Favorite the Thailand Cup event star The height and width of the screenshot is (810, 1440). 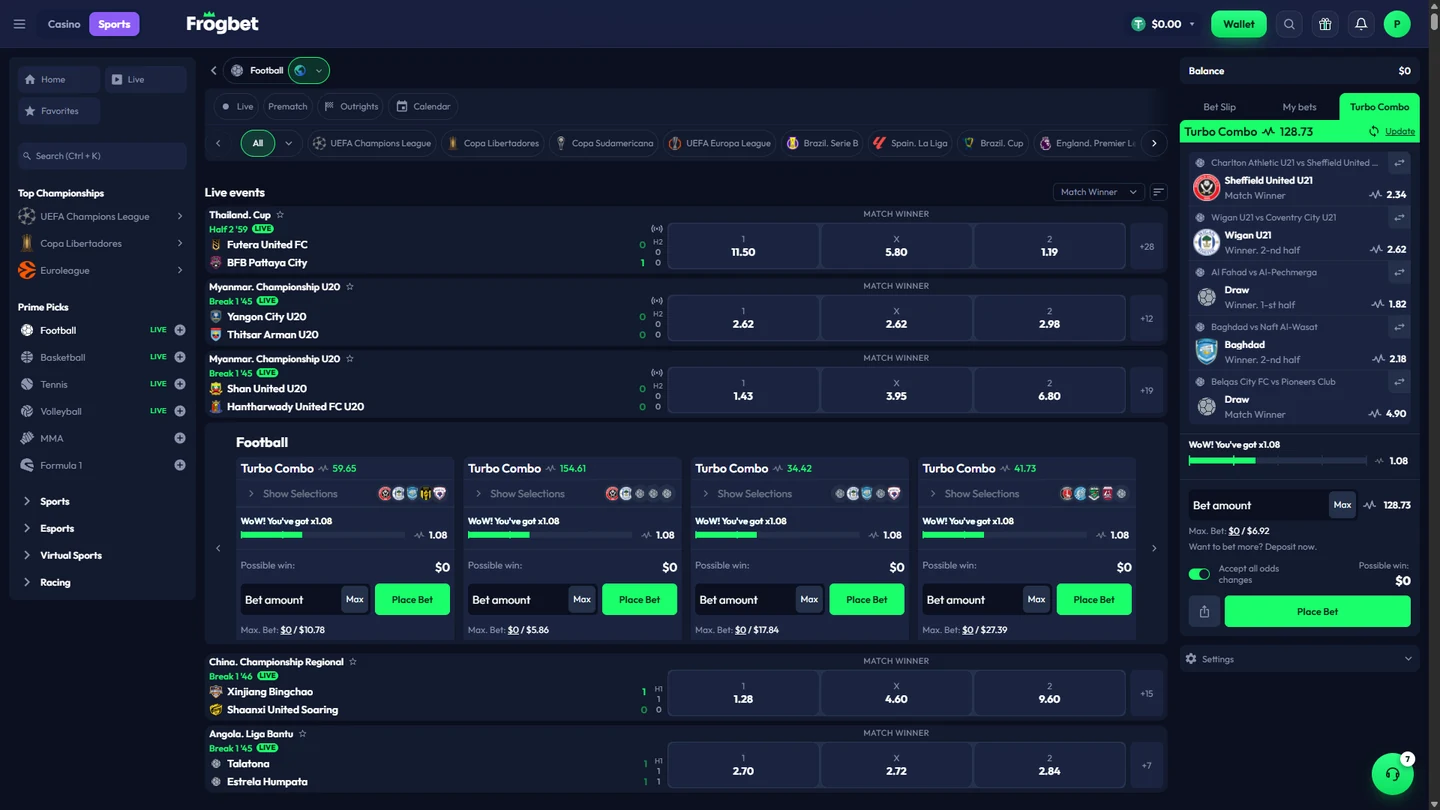(280, 215)
